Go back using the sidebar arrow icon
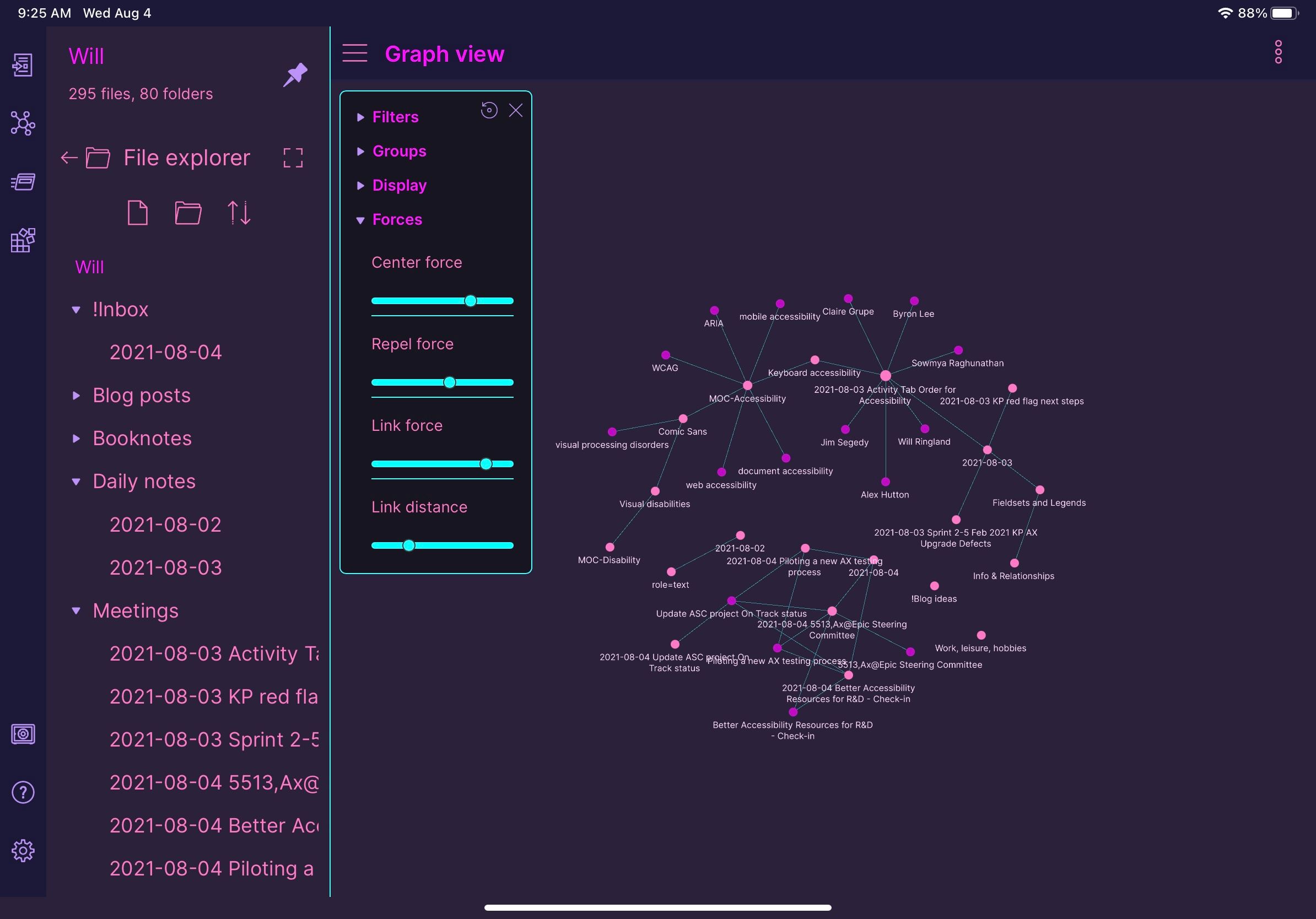 tap(69, 158)
